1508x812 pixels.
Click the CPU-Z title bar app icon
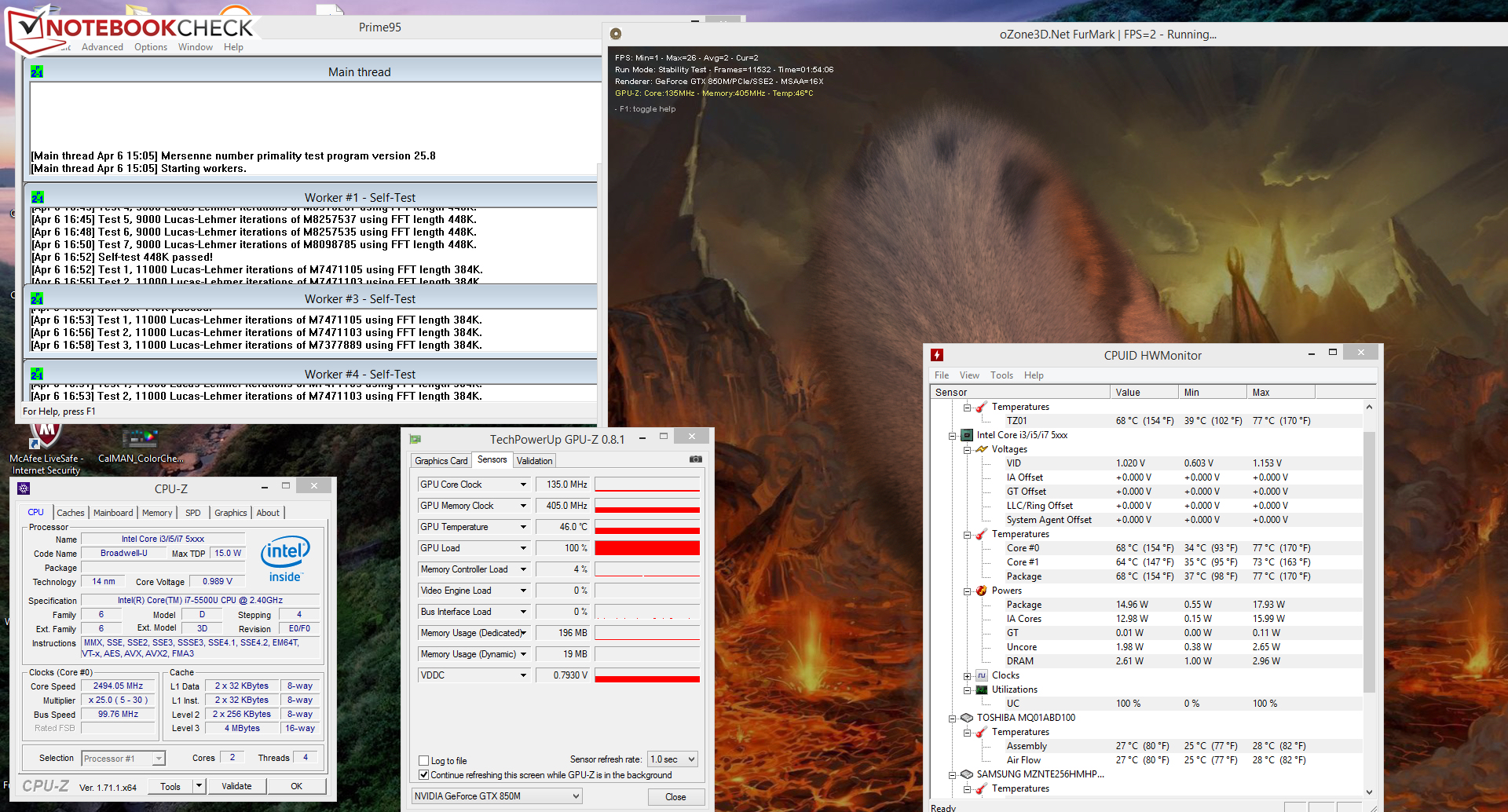point(24,488)
